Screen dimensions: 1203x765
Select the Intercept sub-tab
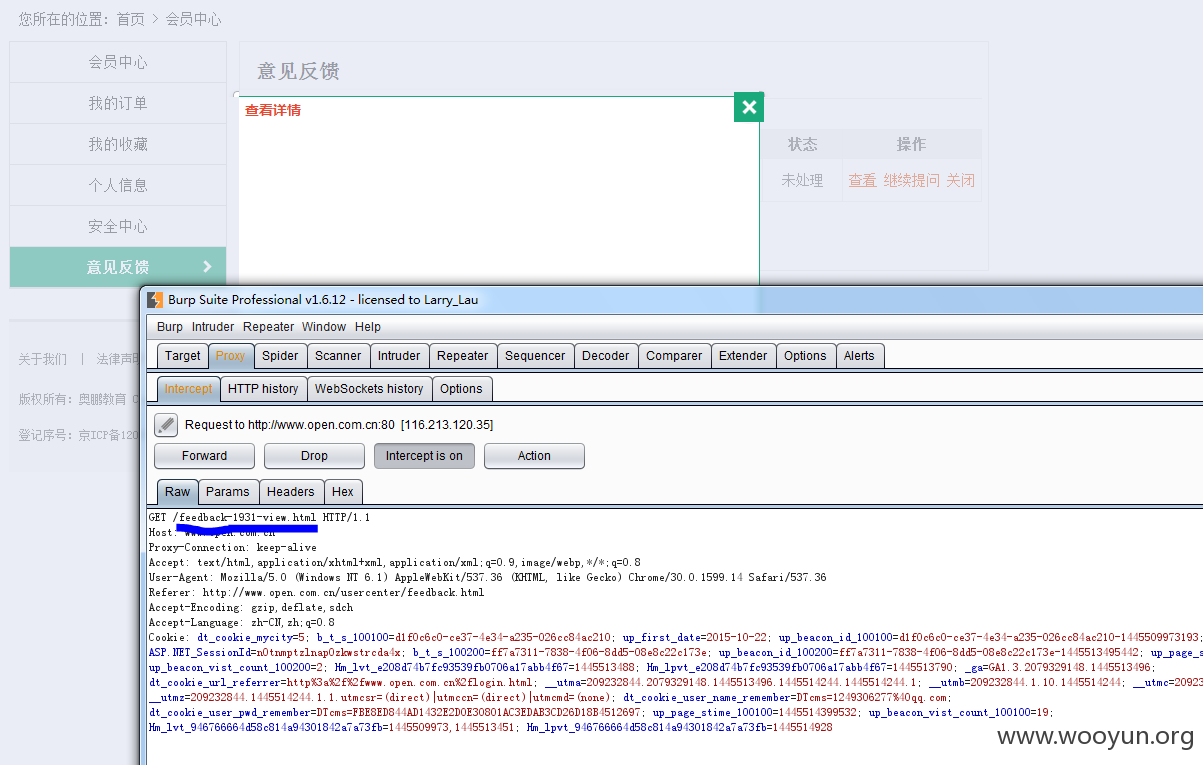tap(189, 389)
